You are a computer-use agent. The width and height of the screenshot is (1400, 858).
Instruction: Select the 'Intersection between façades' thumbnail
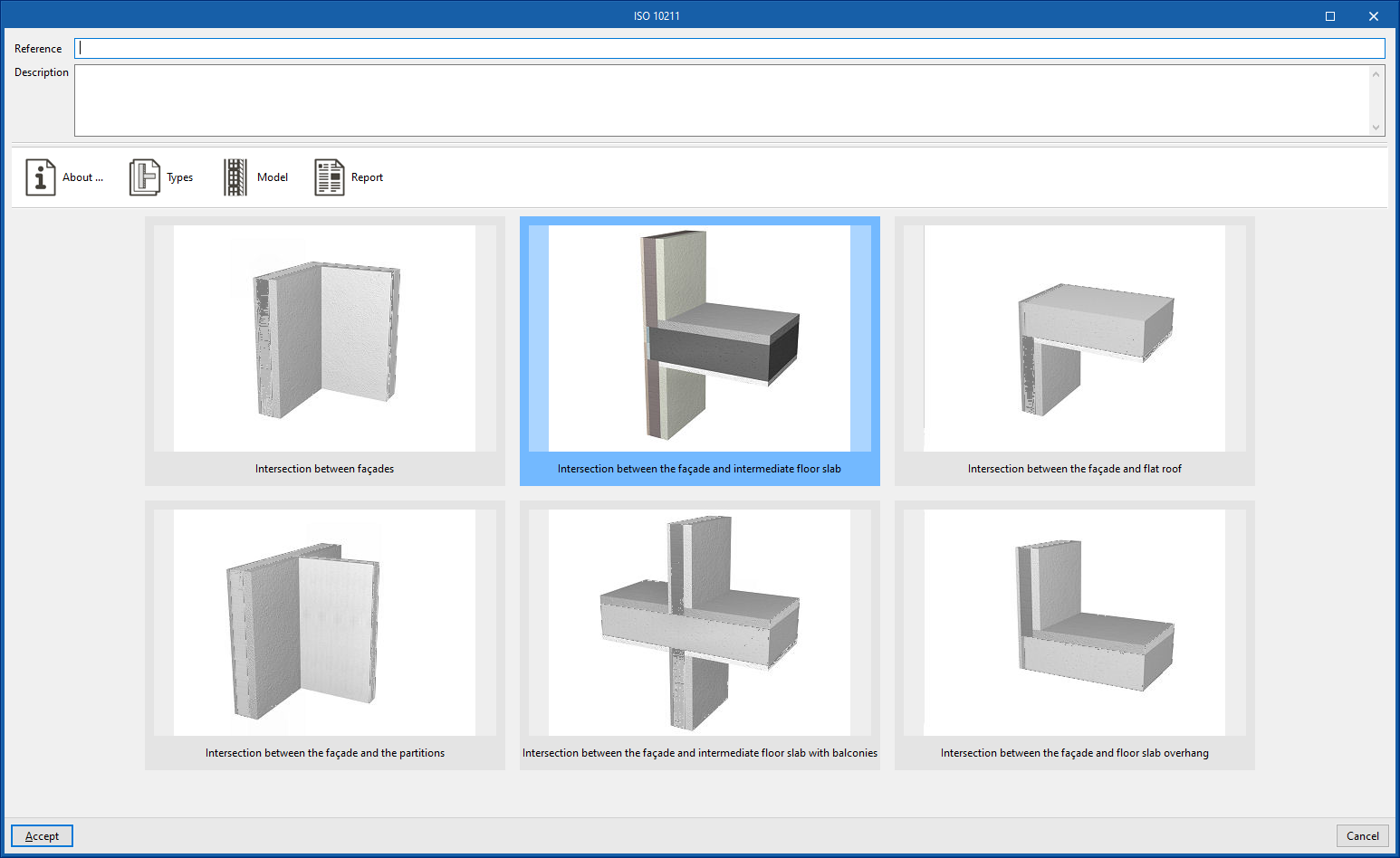(324, 339)
